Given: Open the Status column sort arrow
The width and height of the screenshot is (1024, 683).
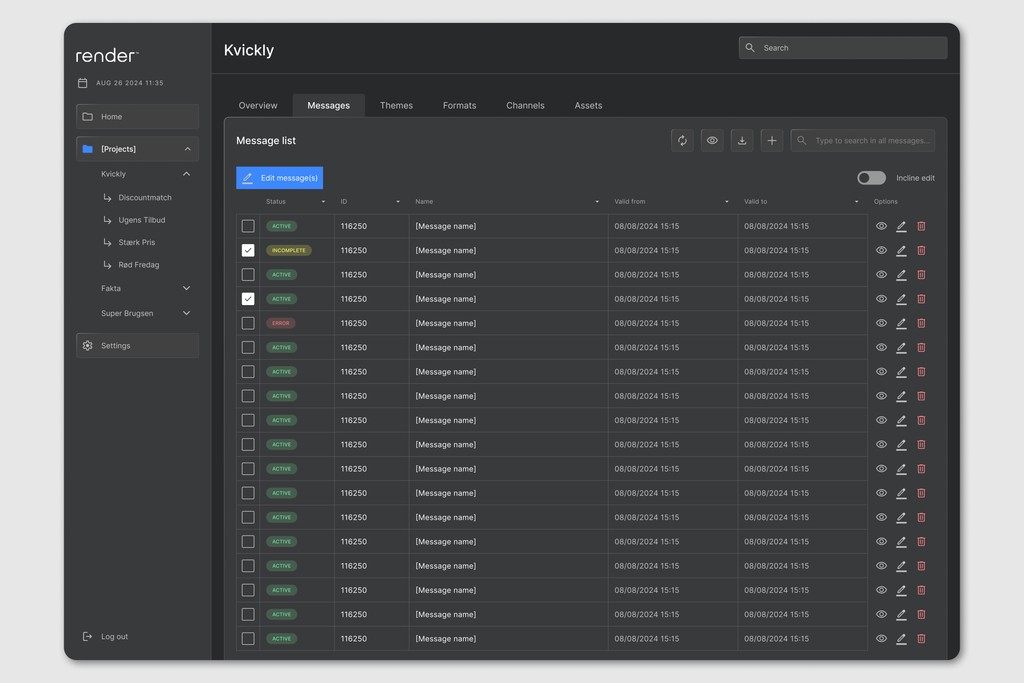Looking at the screenshot, I should [323, 202].
